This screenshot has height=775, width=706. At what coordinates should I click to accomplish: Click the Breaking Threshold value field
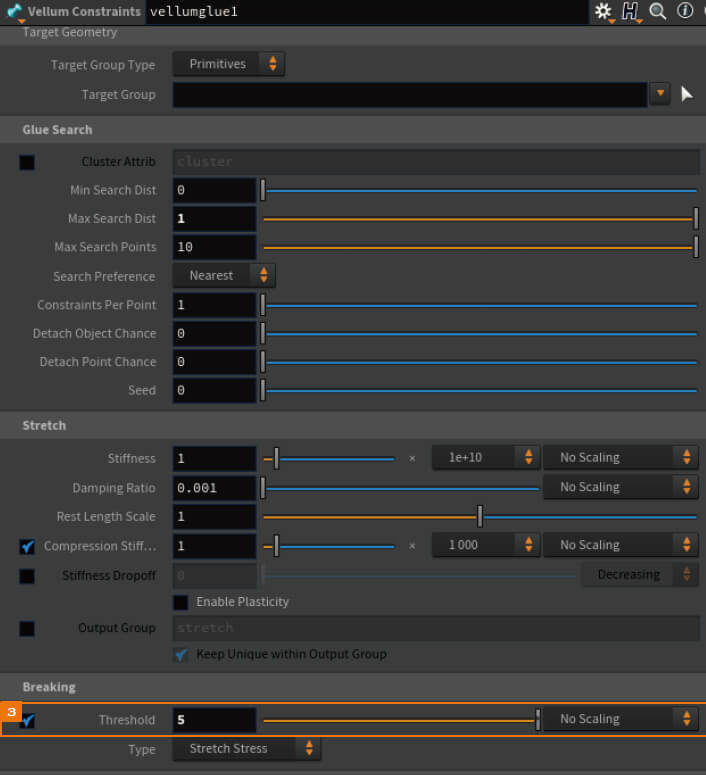[x=215, y=720]
